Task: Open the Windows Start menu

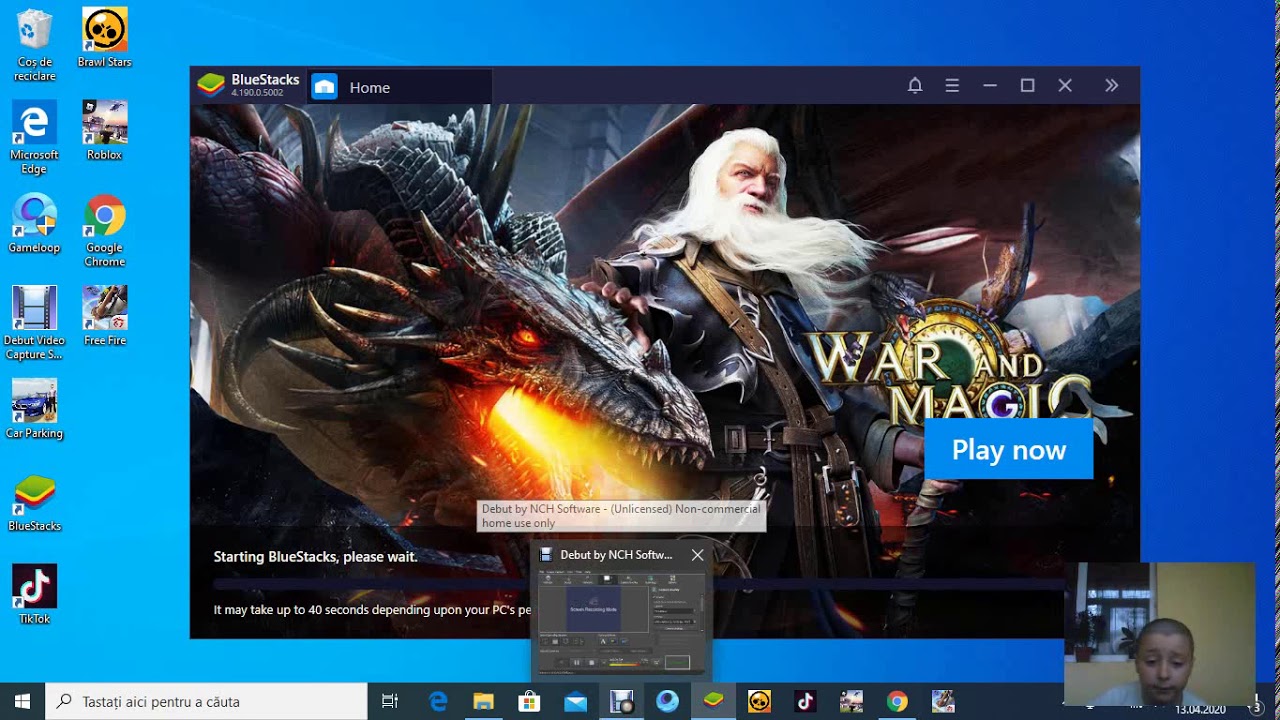Action: pyautogui.click(x=23, y=701)
